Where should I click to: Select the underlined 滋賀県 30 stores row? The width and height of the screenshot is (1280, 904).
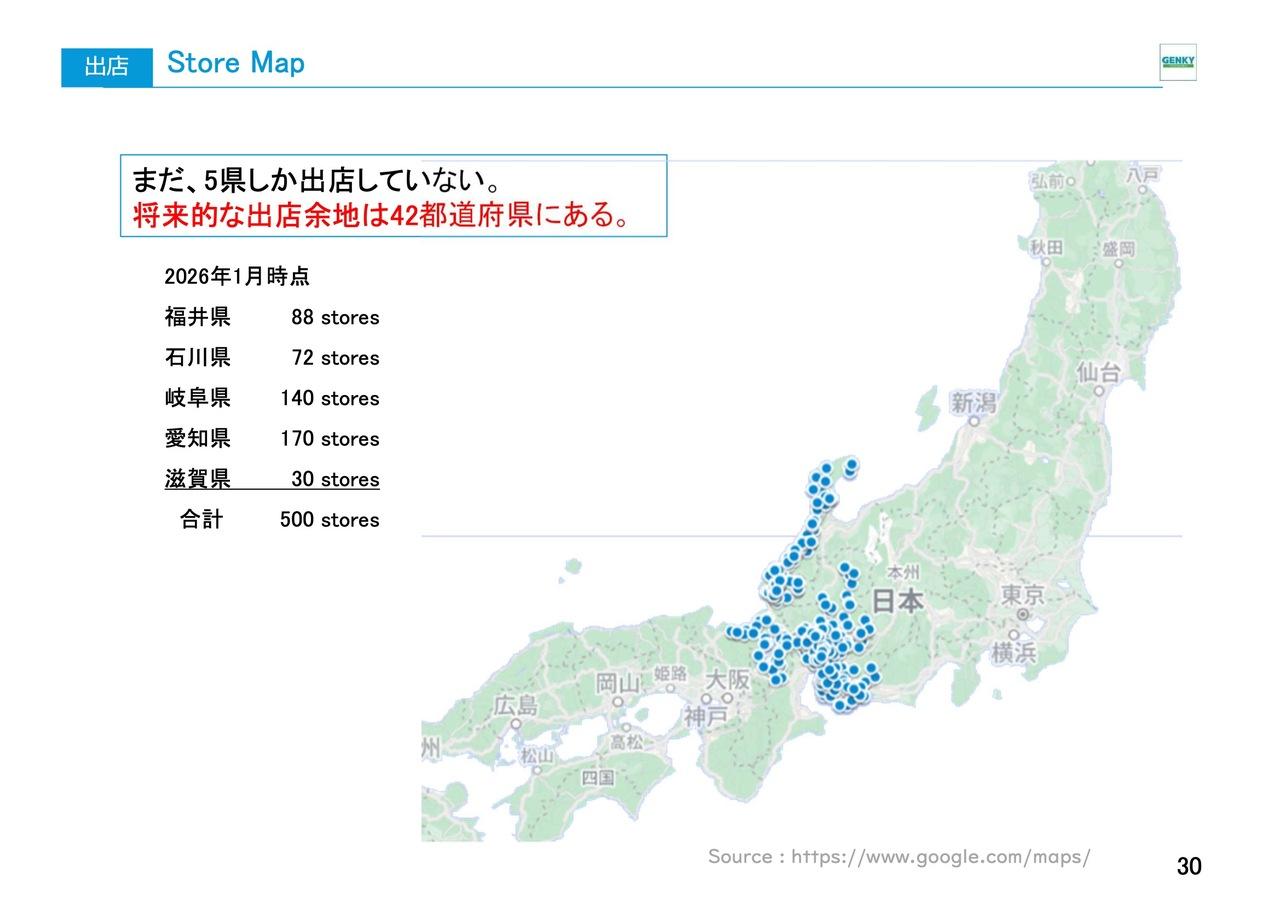coord(272,479)
